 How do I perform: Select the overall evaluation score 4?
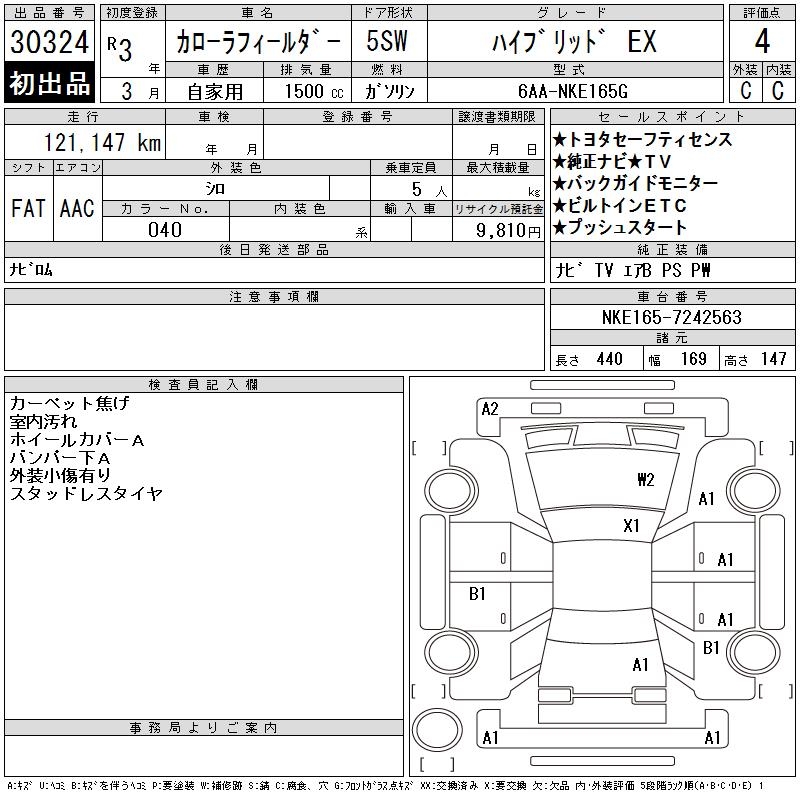(762, 42)
